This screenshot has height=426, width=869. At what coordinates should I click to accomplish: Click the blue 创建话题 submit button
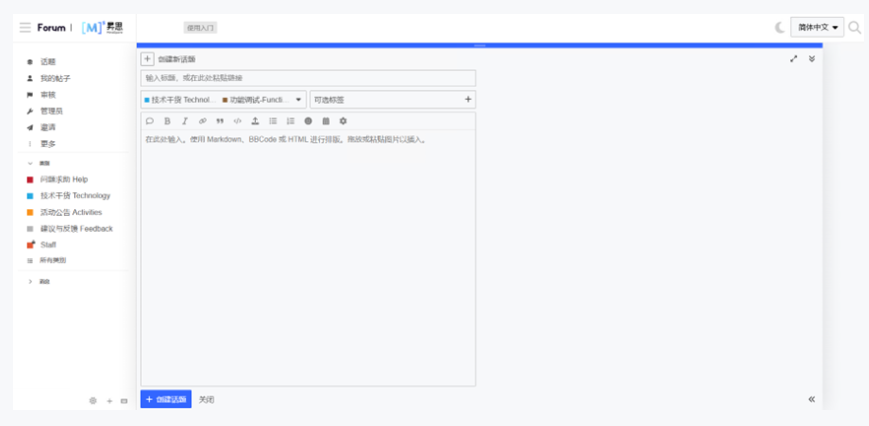[x=166, y=399]
